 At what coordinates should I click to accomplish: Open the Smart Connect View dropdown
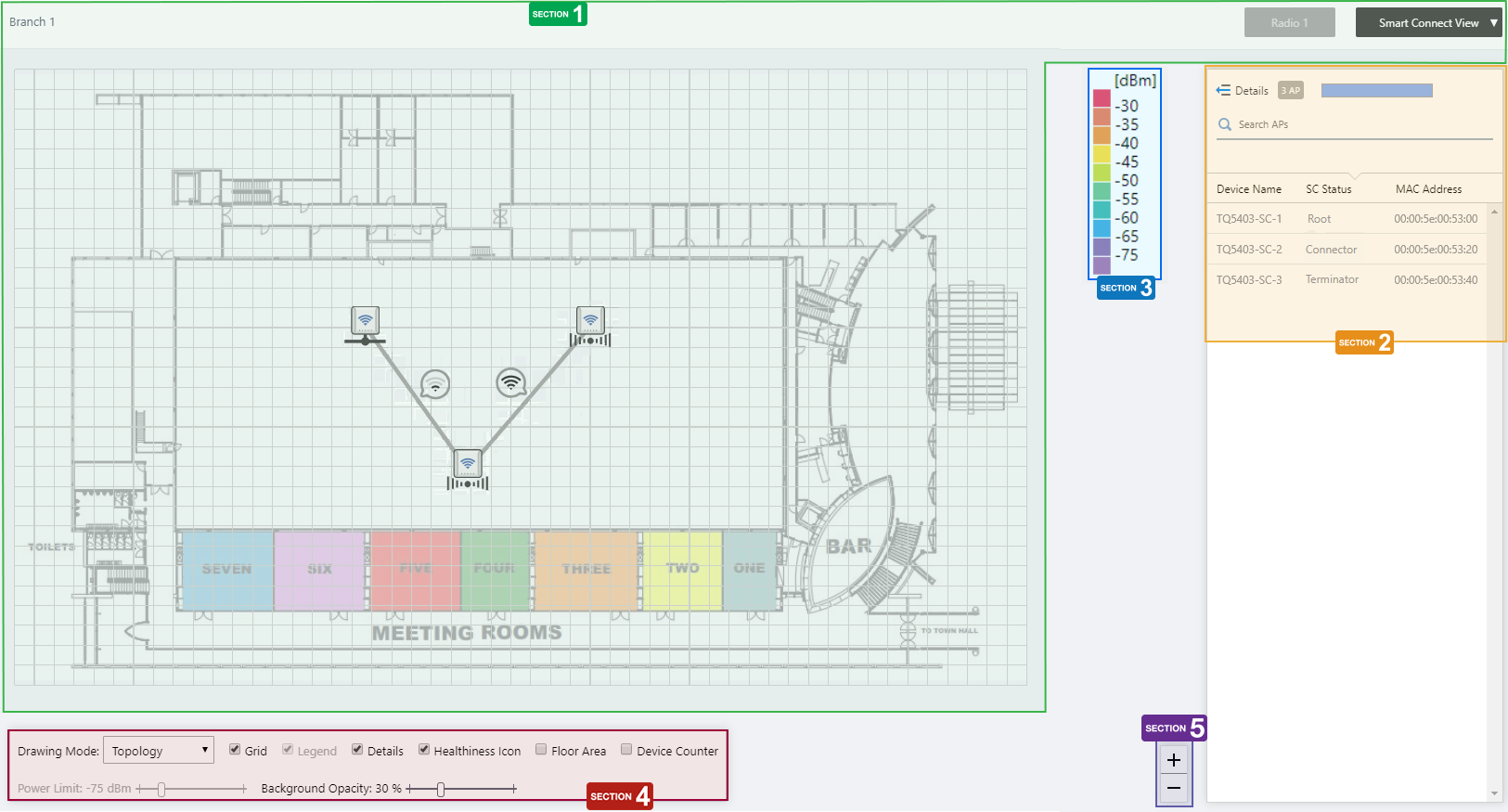[x=1429, y=23]
